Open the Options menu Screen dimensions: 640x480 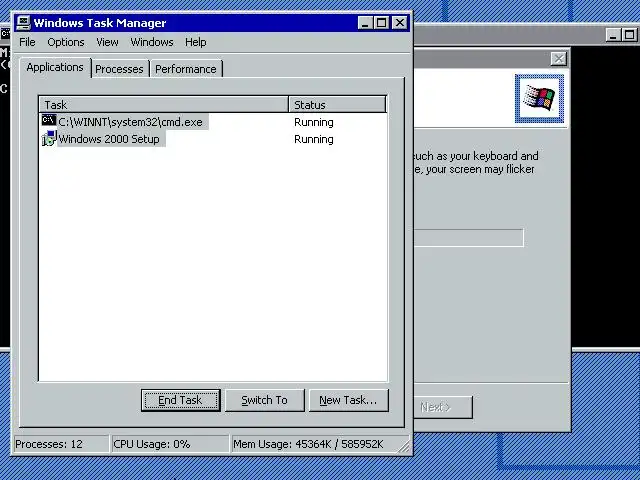click(66, 42)
